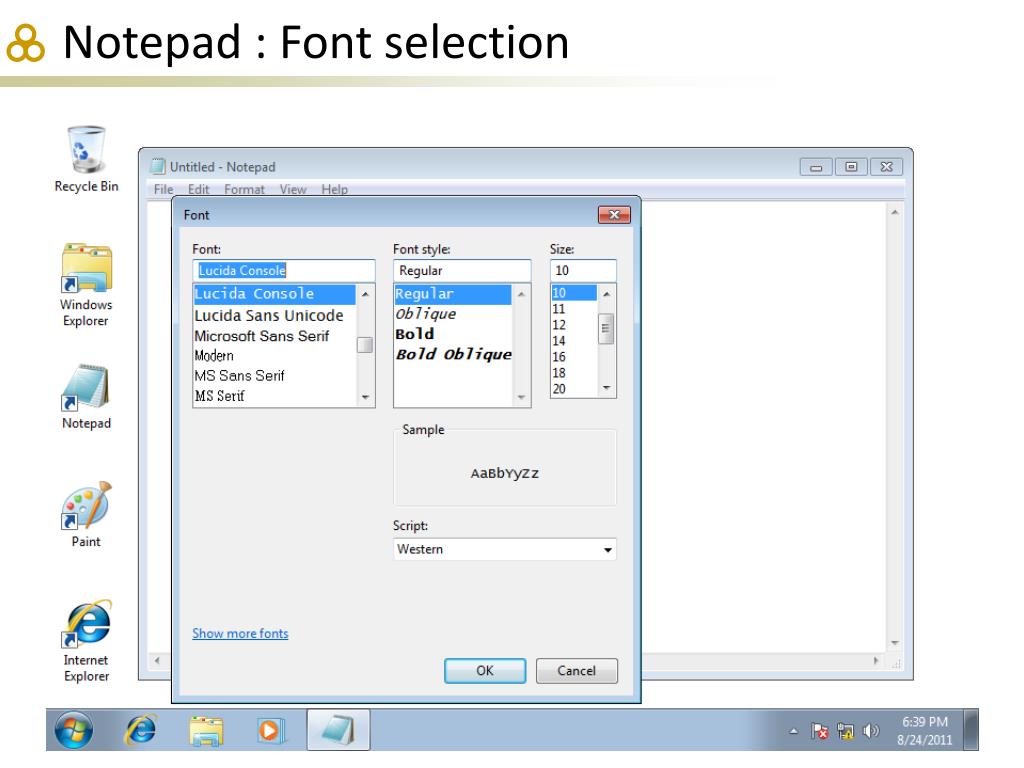Open the File menu in Notepad
This screenshot has width=1024, height=768.
coord(163,189)
